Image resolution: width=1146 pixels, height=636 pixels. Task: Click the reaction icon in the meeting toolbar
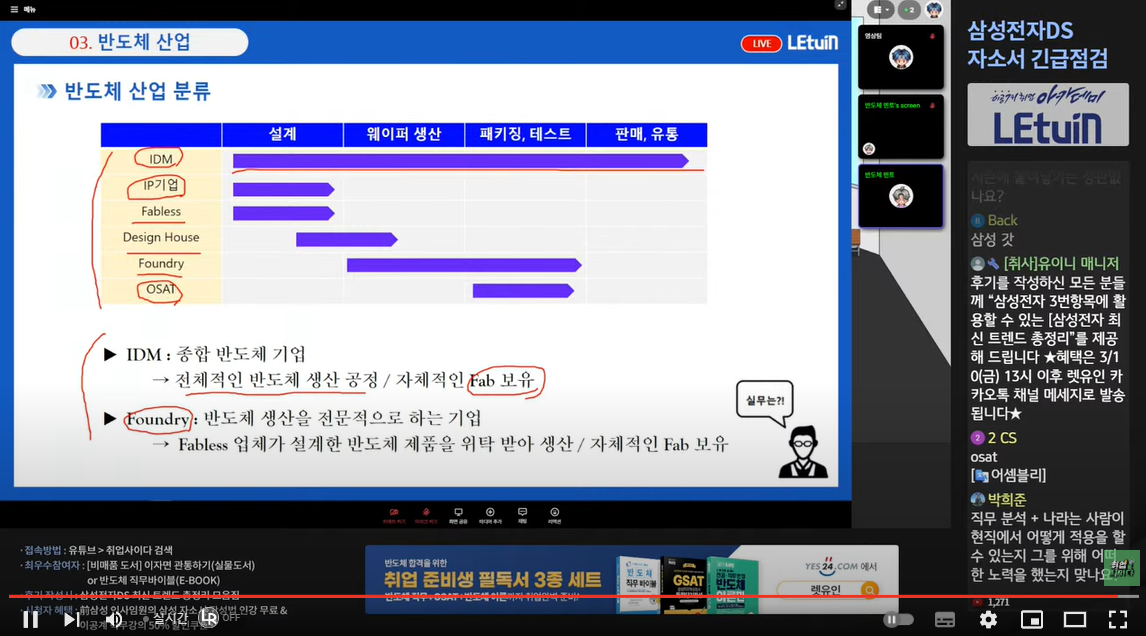point(555,515)
